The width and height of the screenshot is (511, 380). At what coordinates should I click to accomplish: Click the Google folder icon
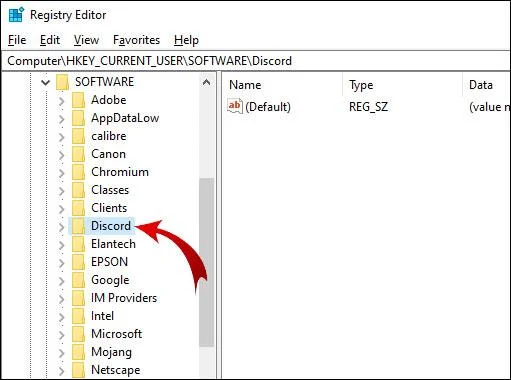78,280
